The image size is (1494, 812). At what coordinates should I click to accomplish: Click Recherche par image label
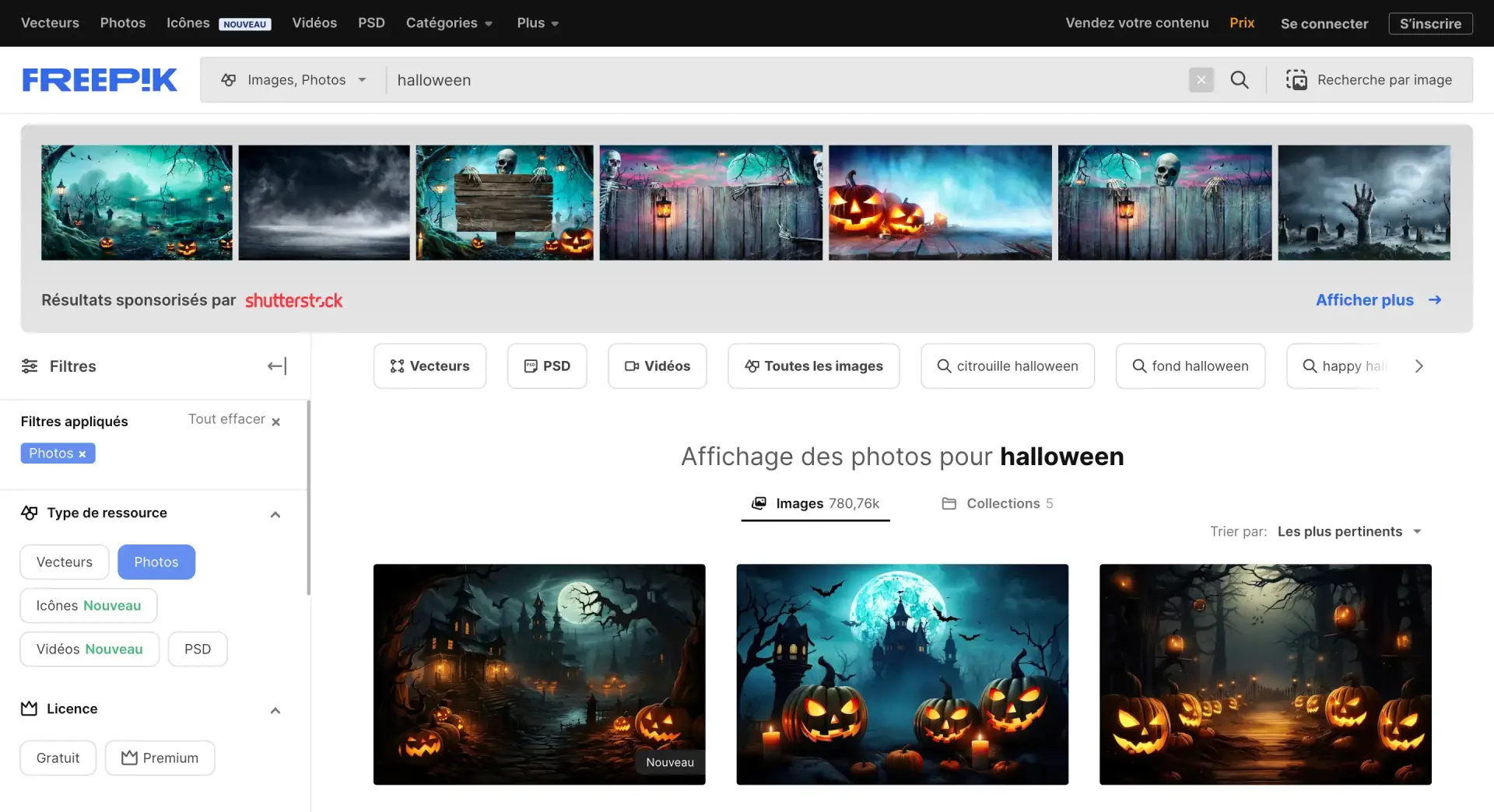pyautogui.click(x=1384, y=80)
